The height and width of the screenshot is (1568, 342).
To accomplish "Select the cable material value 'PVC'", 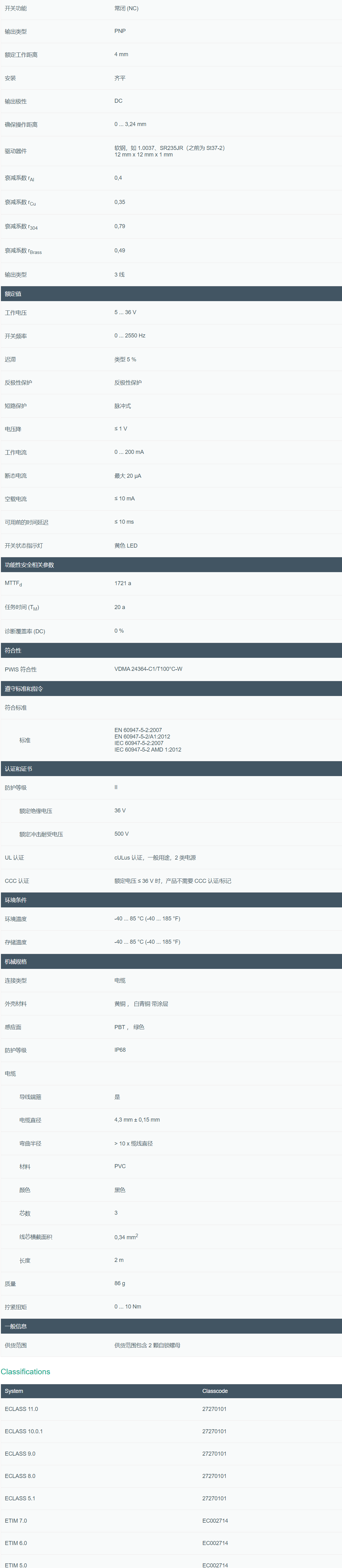I will [x=120, y=1166].
